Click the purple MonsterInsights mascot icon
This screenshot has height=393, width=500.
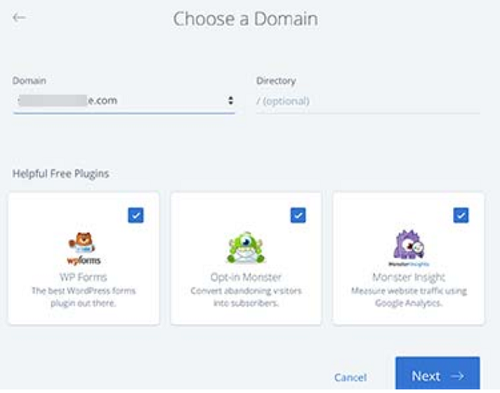click(409, 248)
